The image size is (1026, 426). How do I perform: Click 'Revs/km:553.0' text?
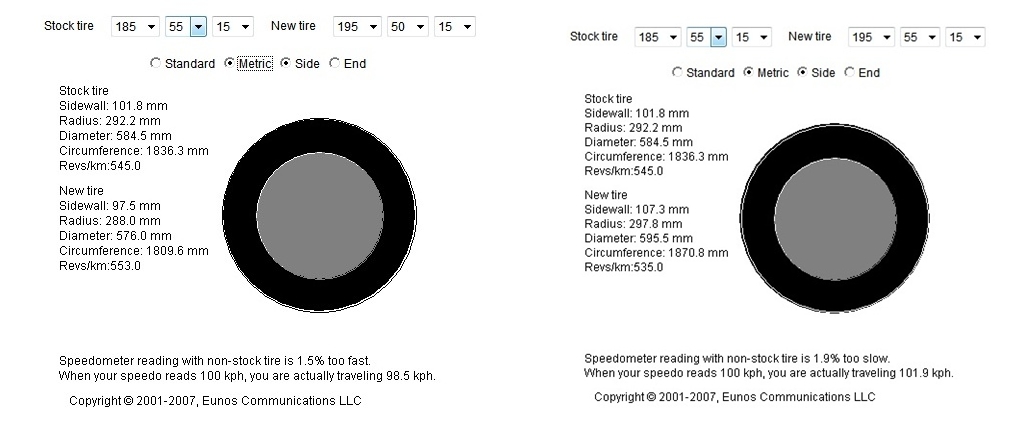point(99,266)
